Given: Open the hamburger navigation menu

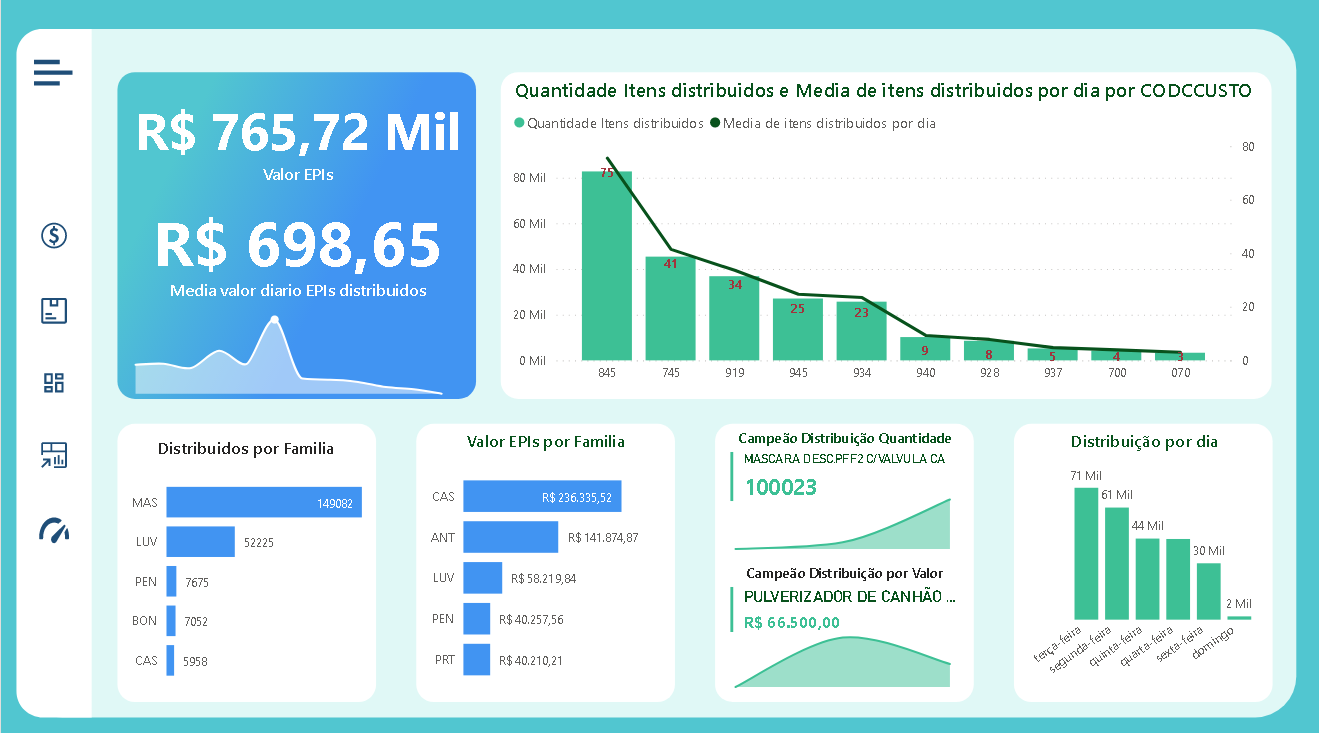Looking at the screenshot, I should pos(53,73).
